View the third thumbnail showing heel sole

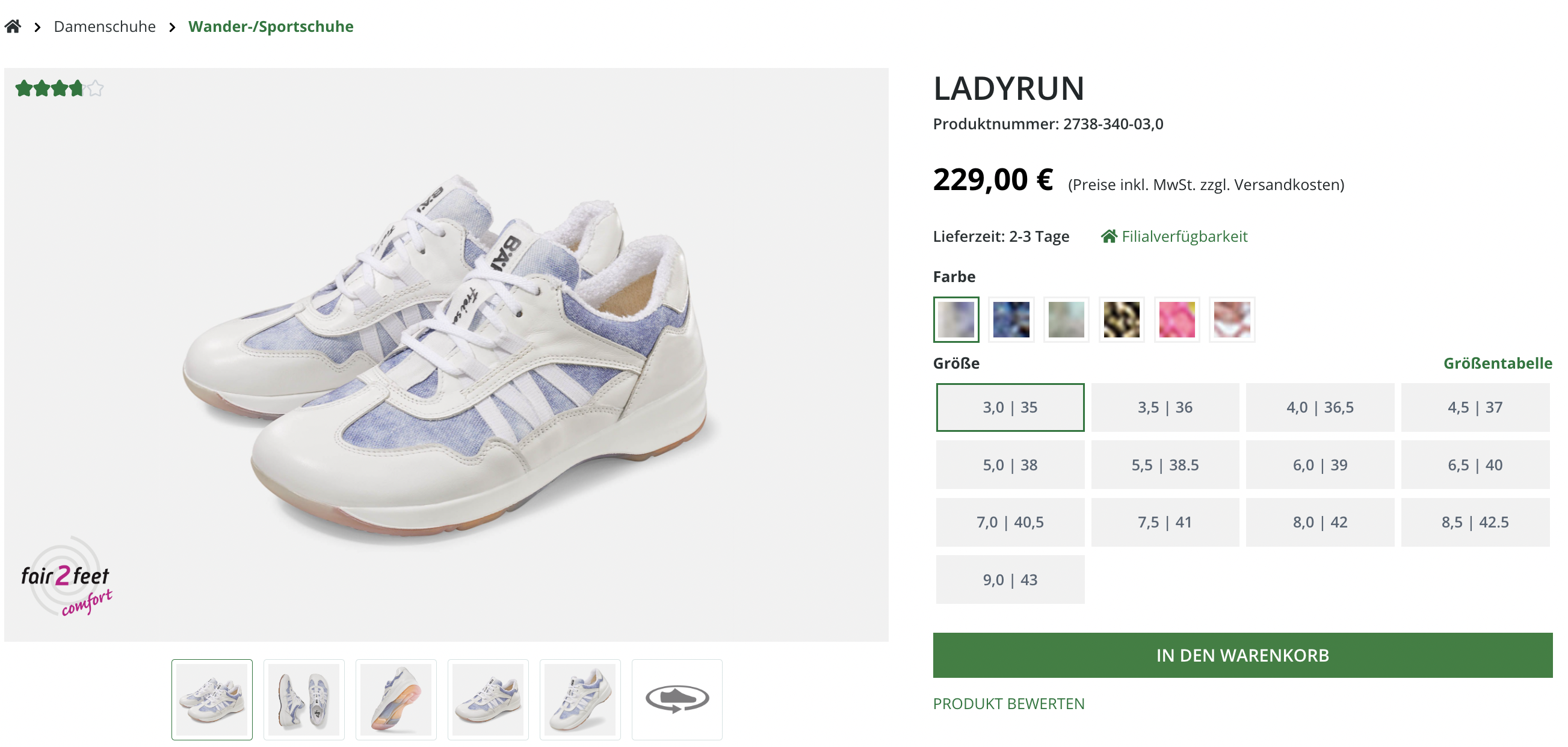coord(396,699)
